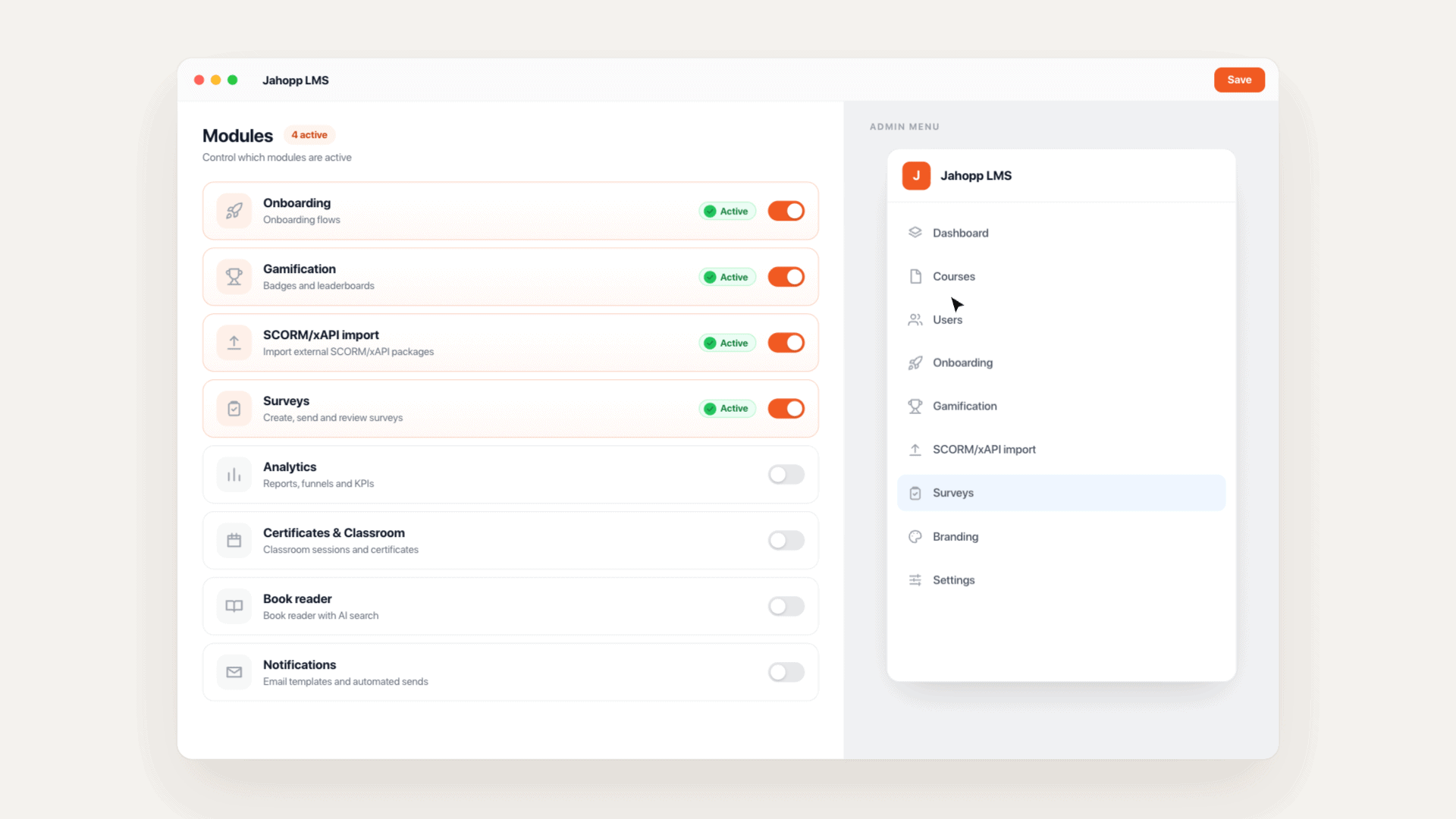
Task: Disable the Gamification module switch
Action: click(786, 277)
